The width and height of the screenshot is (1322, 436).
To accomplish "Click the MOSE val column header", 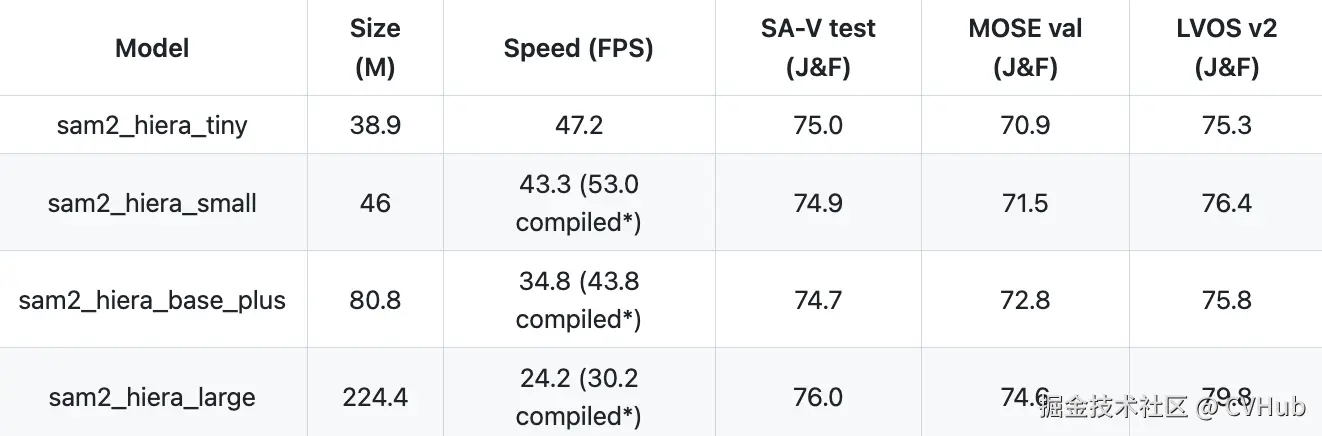I will [1025, 48].
